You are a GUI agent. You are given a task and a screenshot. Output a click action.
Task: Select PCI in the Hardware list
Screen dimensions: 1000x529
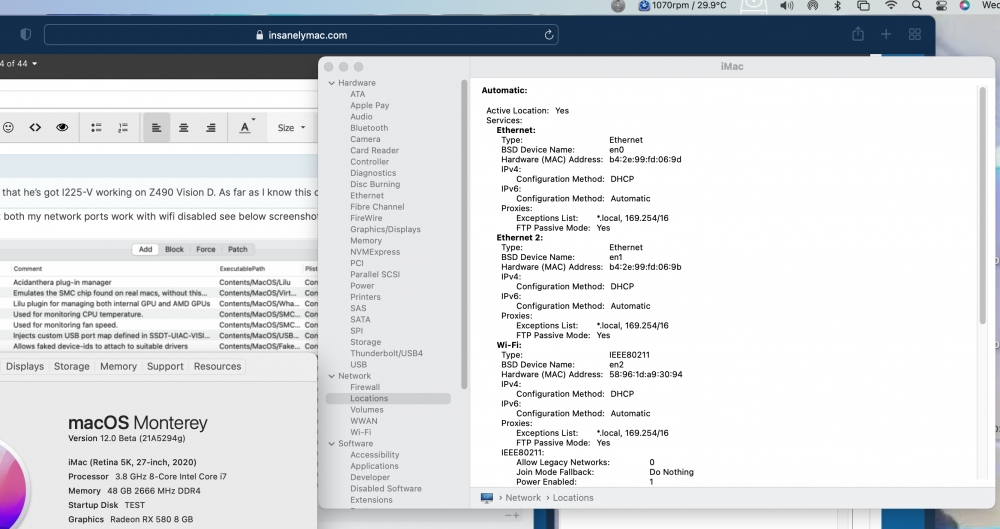pyautogui.click(x=357, y=263)
